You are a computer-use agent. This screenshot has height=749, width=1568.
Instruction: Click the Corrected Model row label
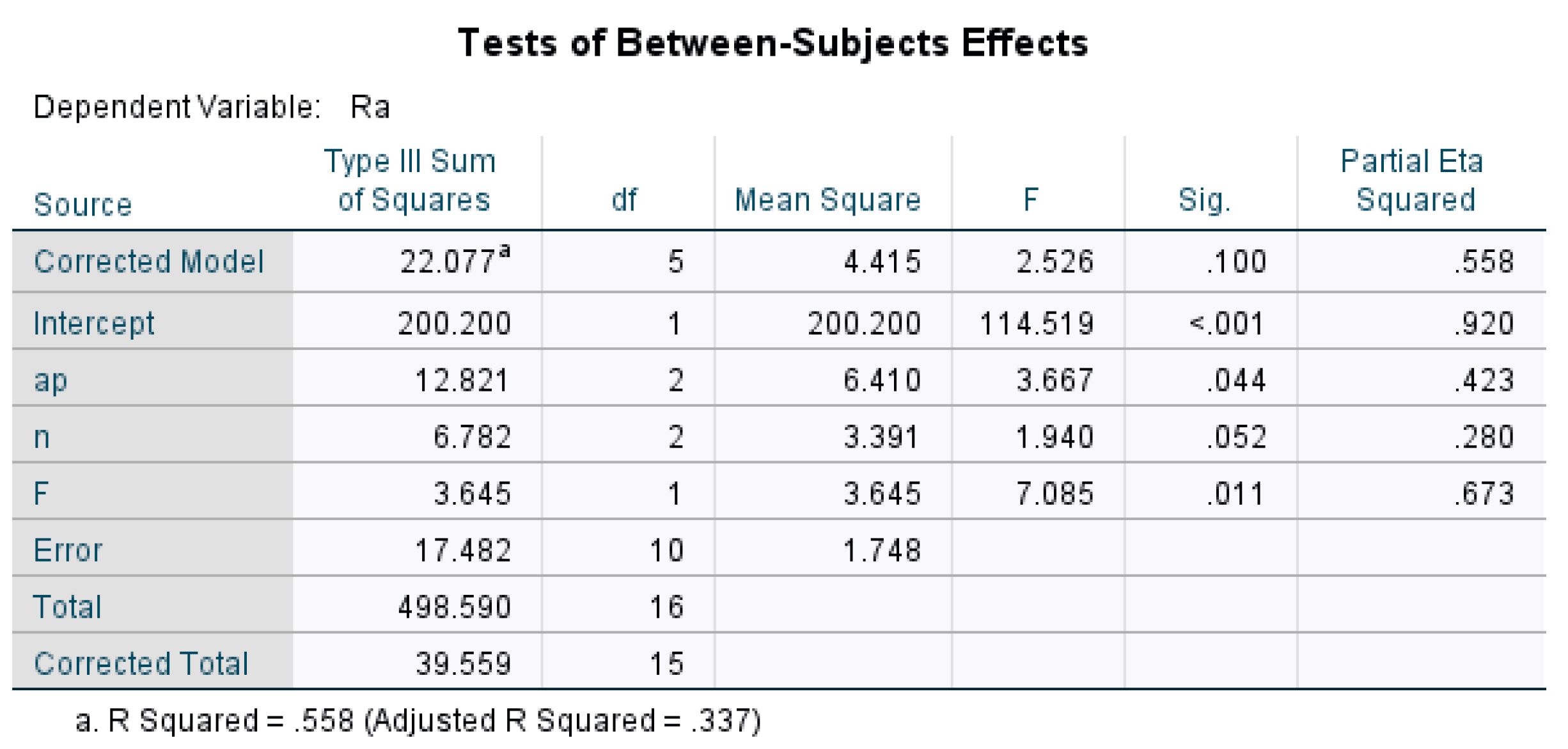click(149, 262)
